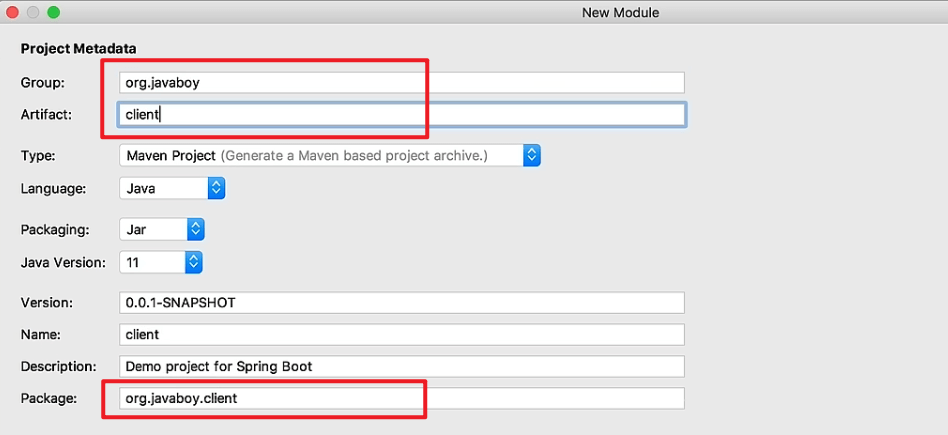
Task: Click the Artifact: label
Action: (47, 114)
